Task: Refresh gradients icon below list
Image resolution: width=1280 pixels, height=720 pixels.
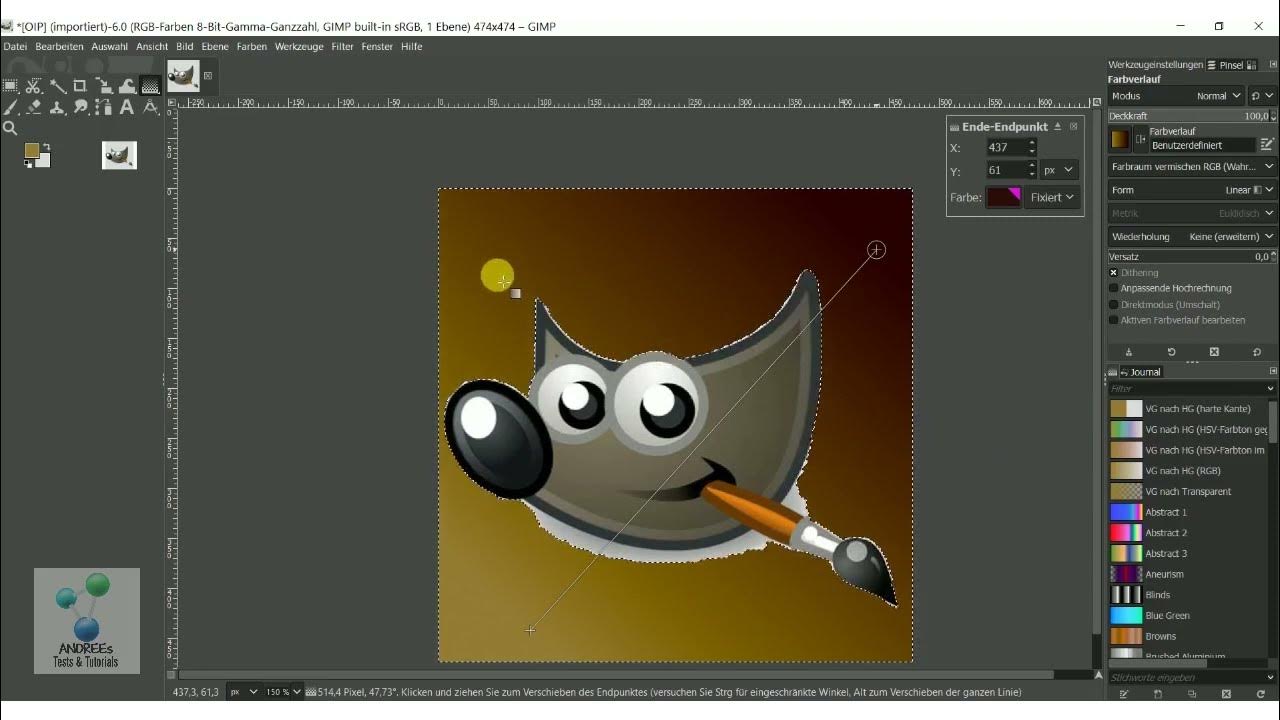Action: 1260,694
